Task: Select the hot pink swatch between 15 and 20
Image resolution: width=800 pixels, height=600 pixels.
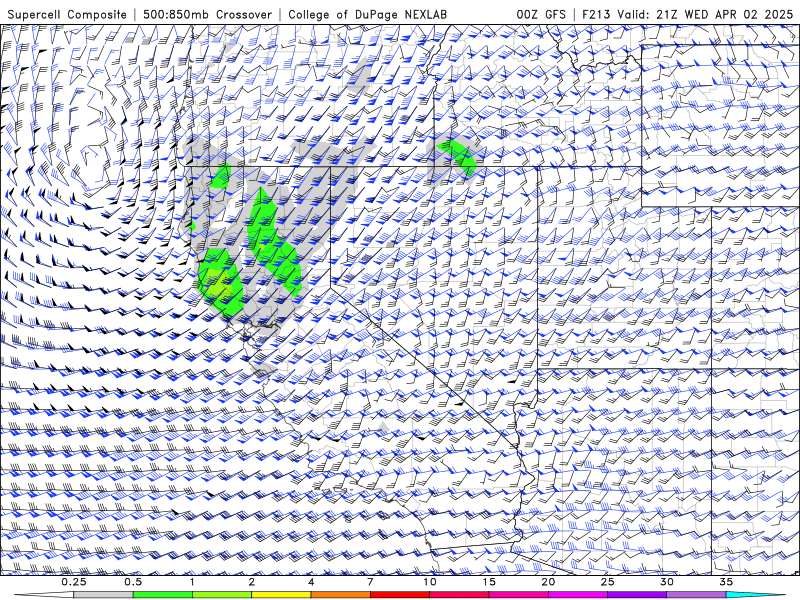Action: (x=518, y=595)
